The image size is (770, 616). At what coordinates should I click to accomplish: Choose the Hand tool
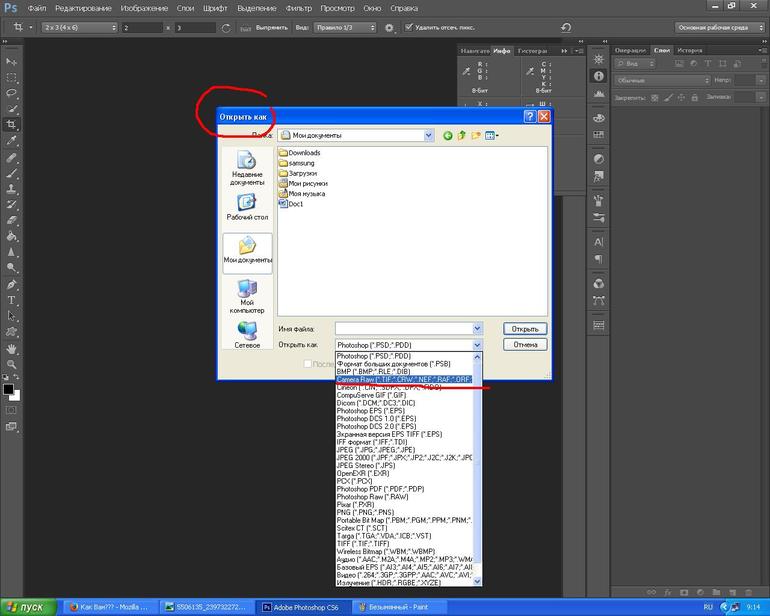coord(12,349)
